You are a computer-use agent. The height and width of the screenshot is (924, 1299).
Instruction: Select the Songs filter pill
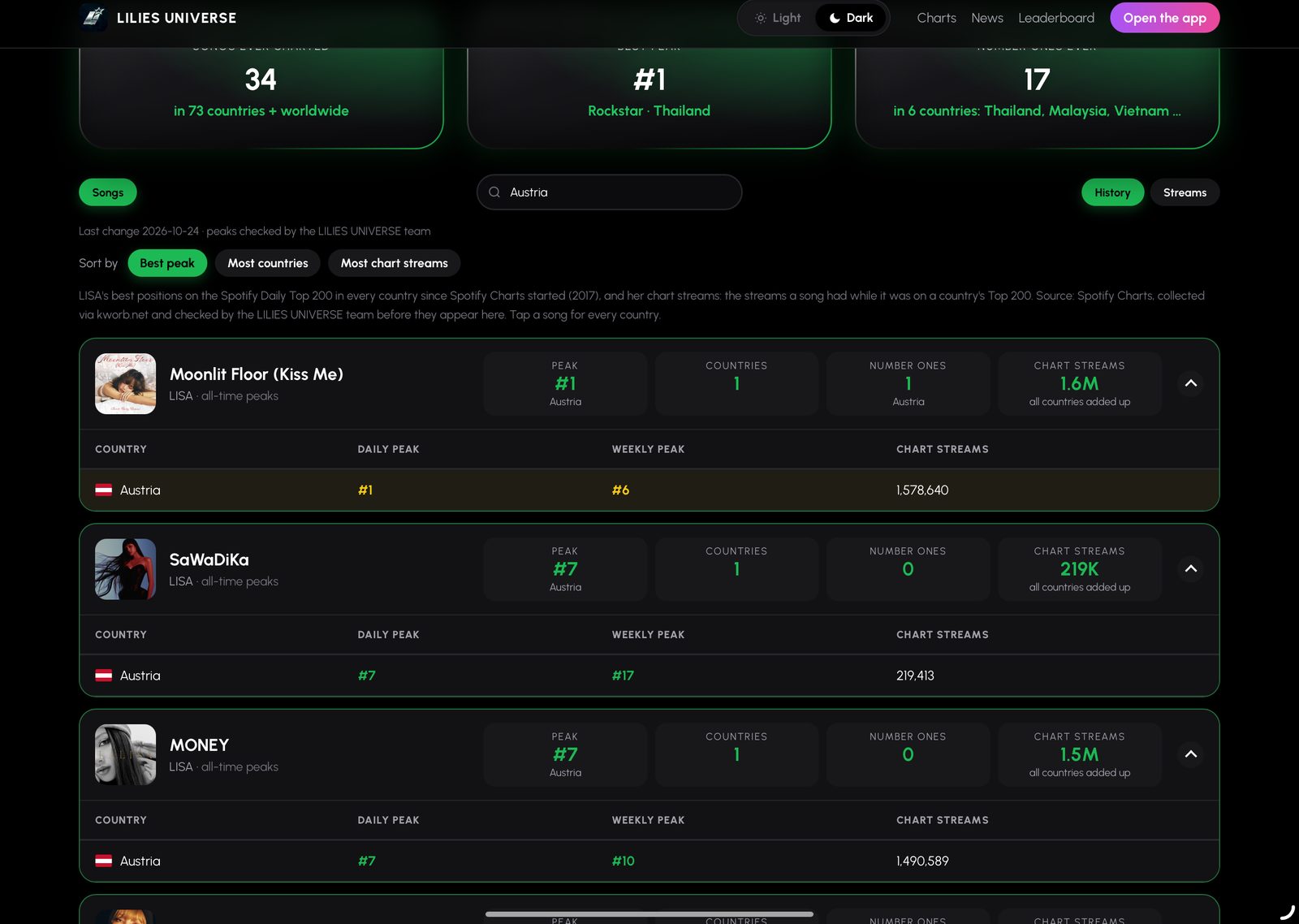108,192
